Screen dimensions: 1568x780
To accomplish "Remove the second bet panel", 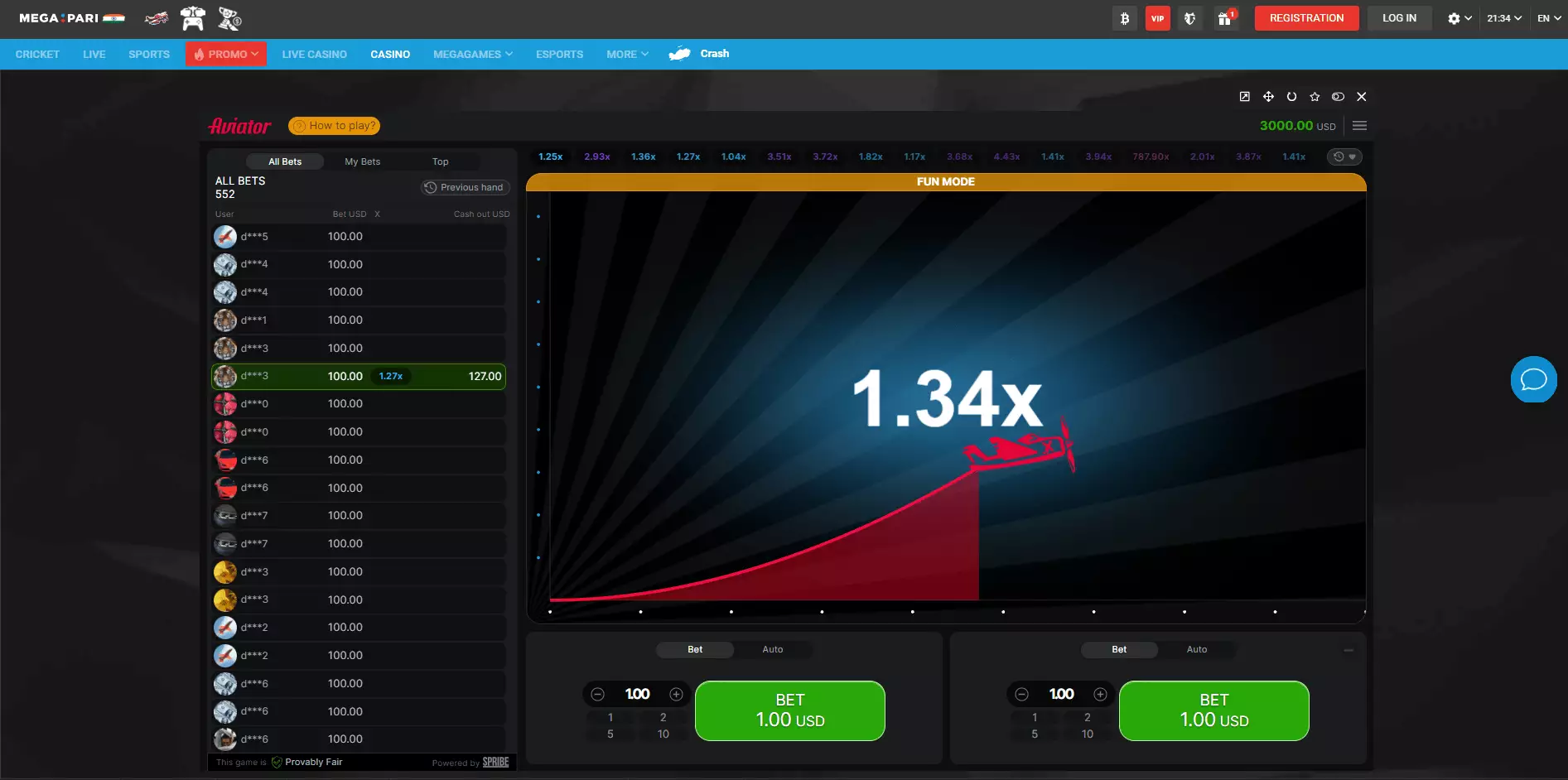I will point(1348,650).
